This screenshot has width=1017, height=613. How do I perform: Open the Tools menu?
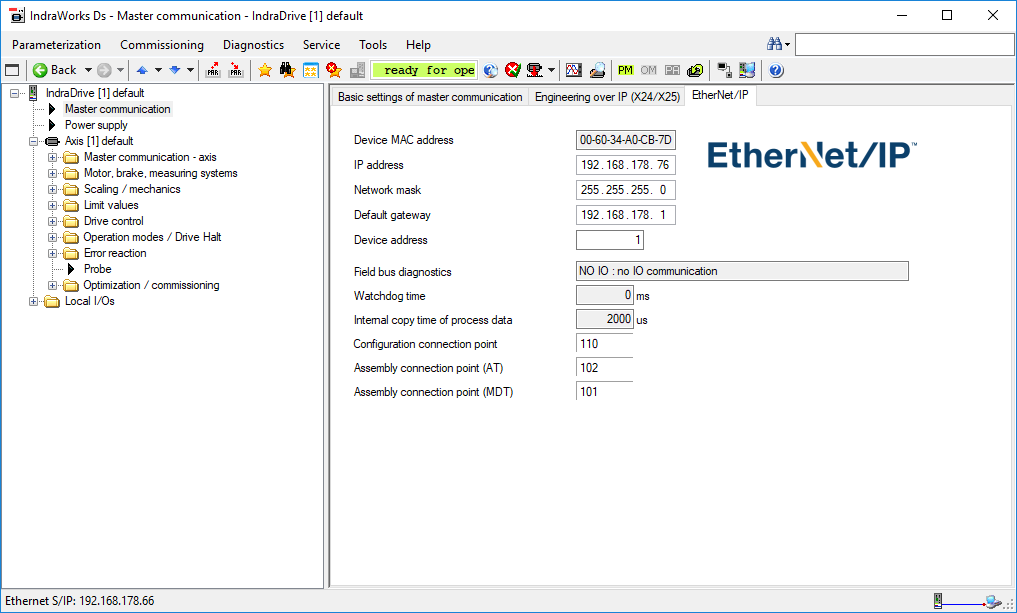(x=373, y=45)
